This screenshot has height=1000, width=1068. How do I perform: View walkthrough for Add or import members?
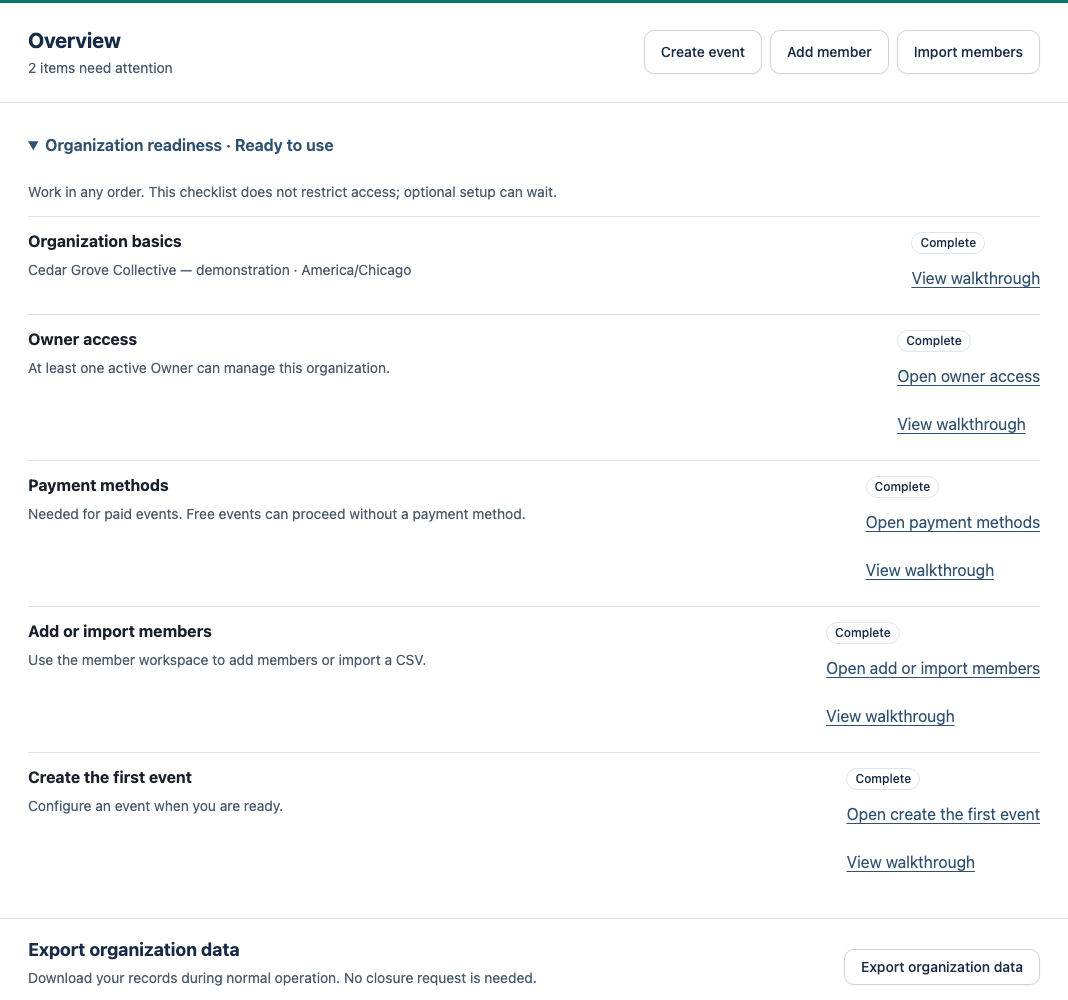click(890, 716)
